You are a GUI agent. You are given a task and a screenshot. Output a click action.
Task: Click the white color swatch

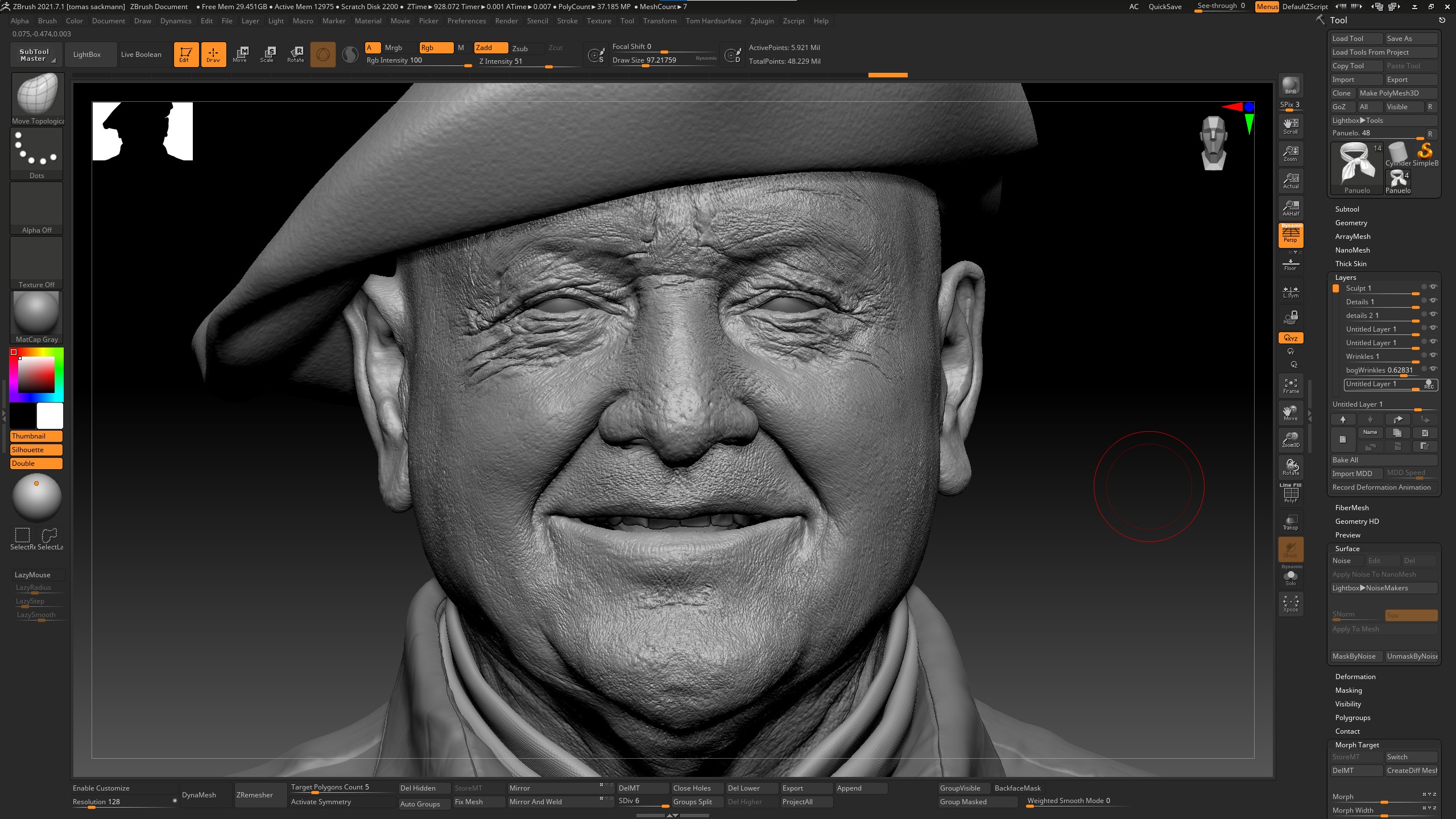click(50, 416)
